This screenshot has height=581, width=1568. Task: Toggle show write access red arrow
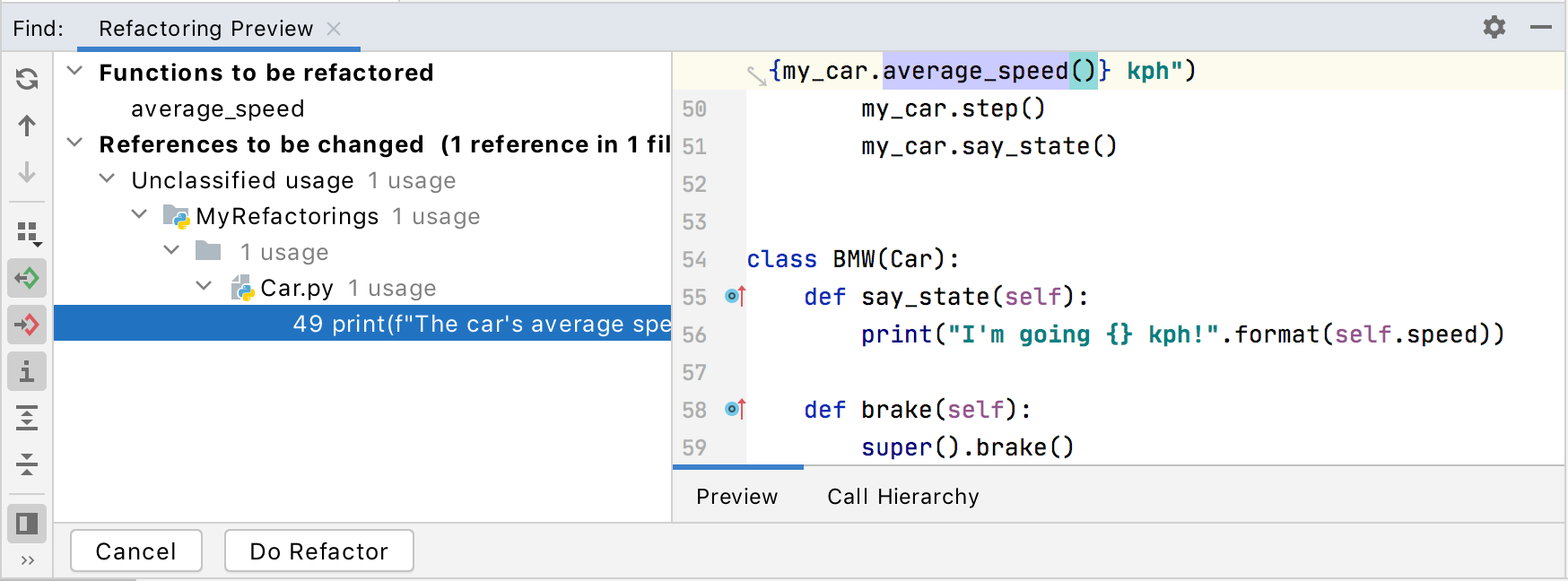(27, 325)
